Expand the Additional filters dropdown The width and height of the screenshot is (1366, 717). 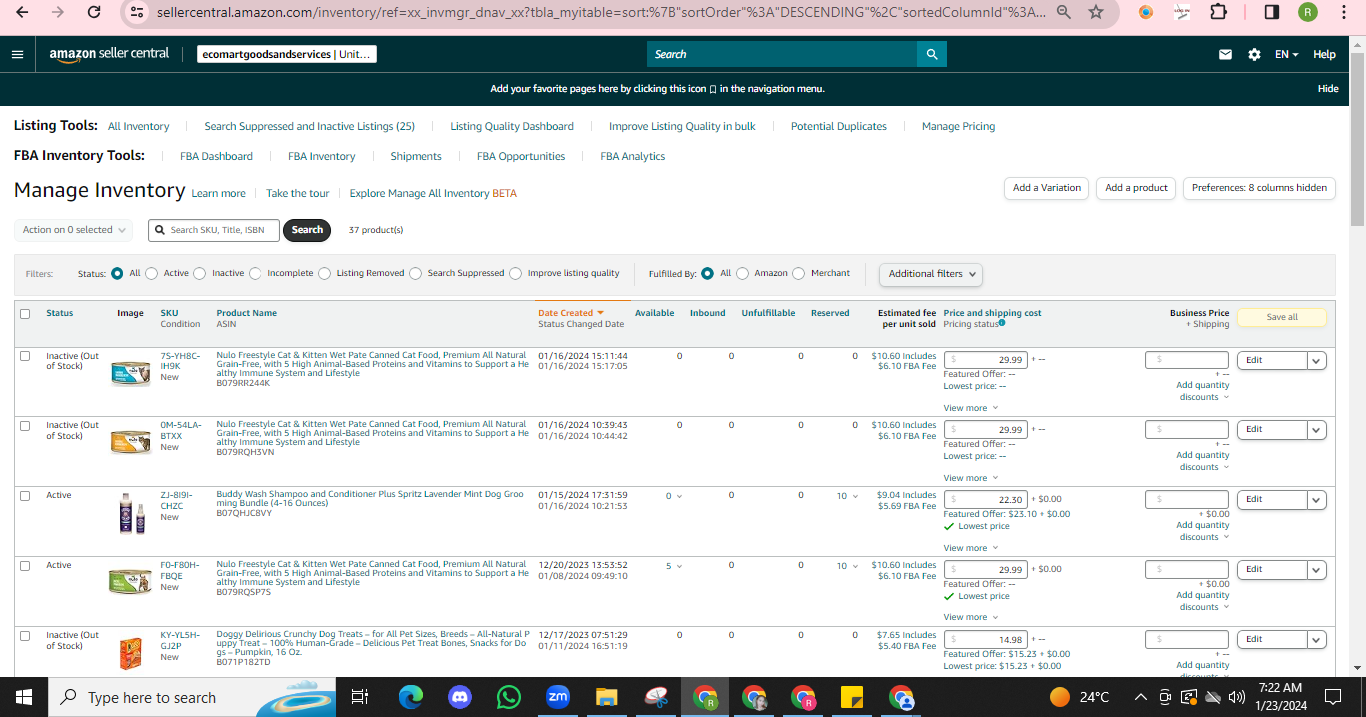pos(930,273)
